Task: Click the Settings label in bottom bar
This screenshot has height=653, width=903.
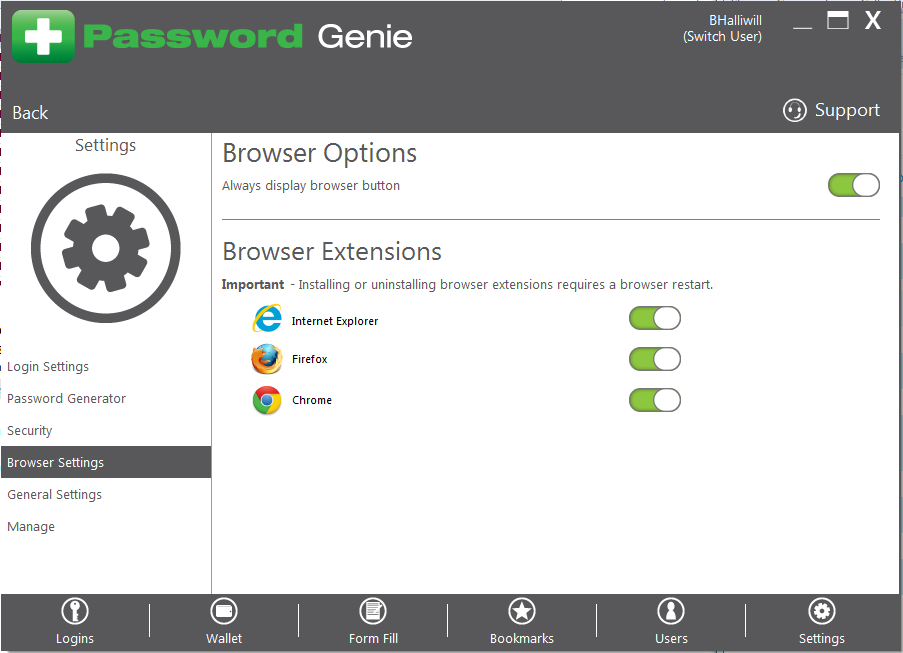Action: coord(822,639)
